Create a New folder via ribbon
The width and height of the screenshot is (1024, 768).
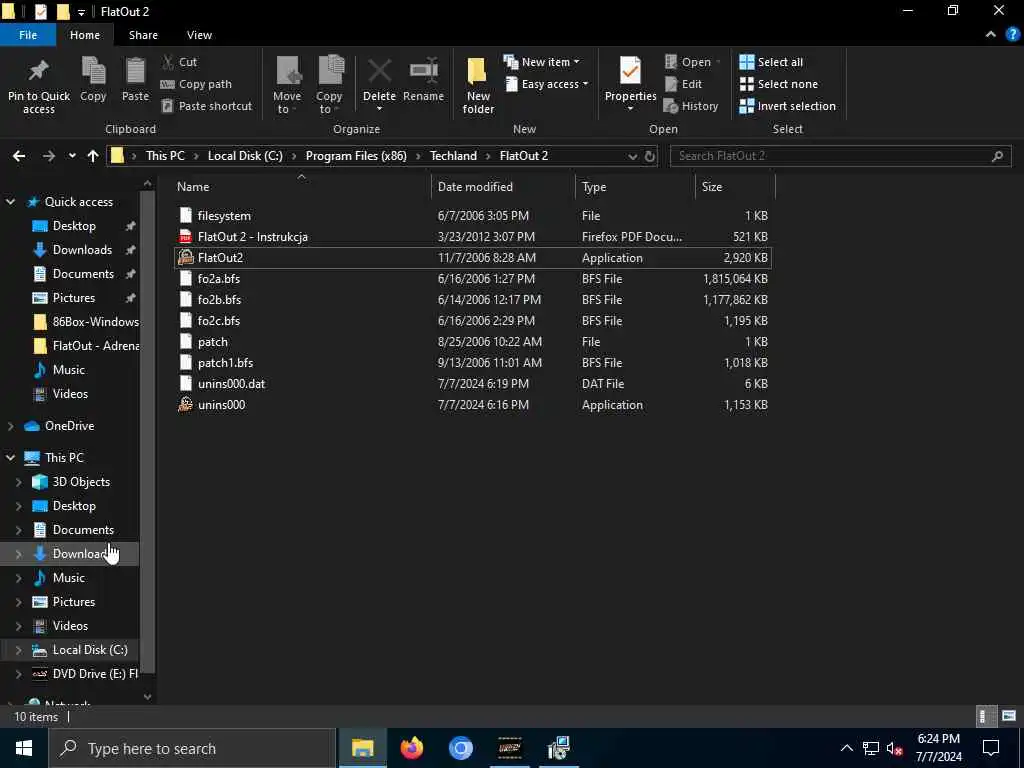coord(478,85)
